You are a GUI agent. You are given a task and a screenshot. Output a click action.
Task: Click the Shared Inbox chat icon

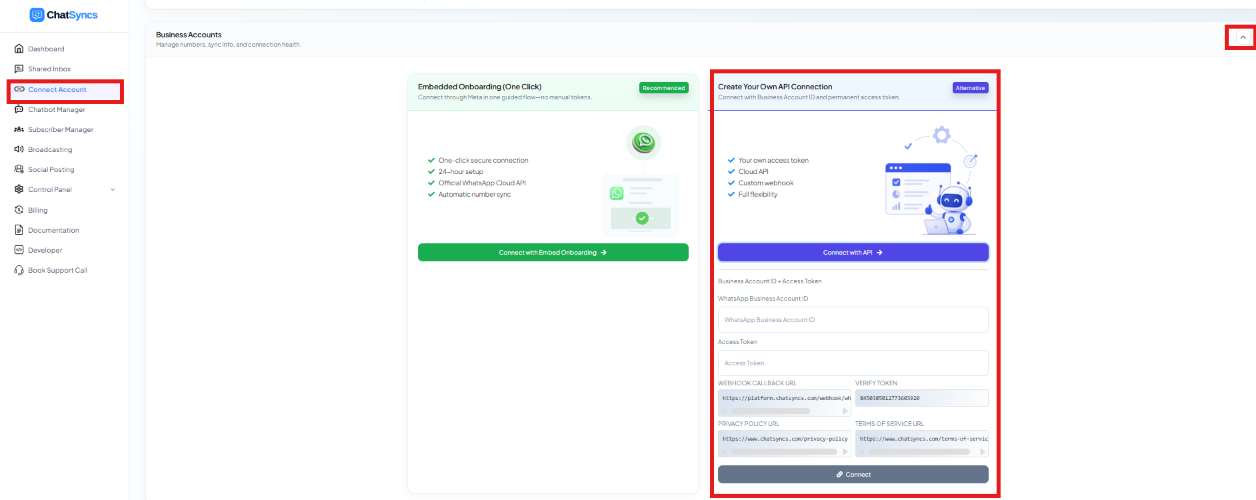(19, 69)
